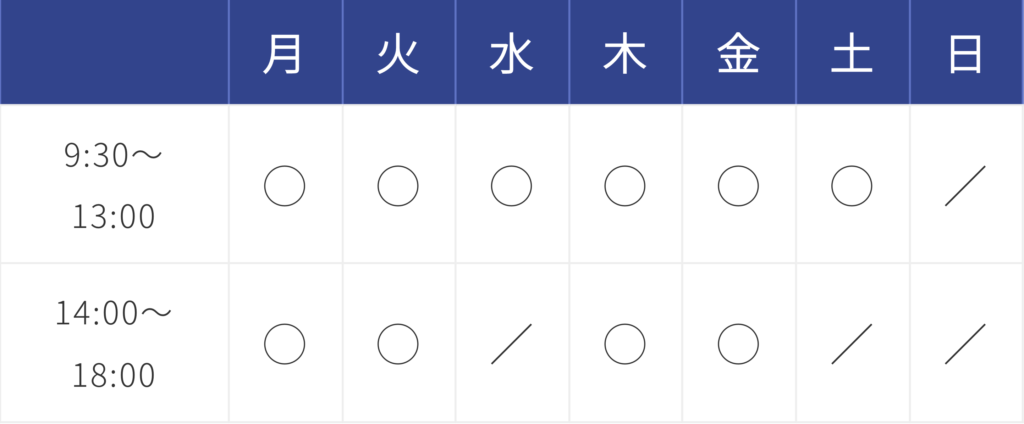Click the Saturday 土 column header
The image size is (1024, 424).
pos(852,56)
